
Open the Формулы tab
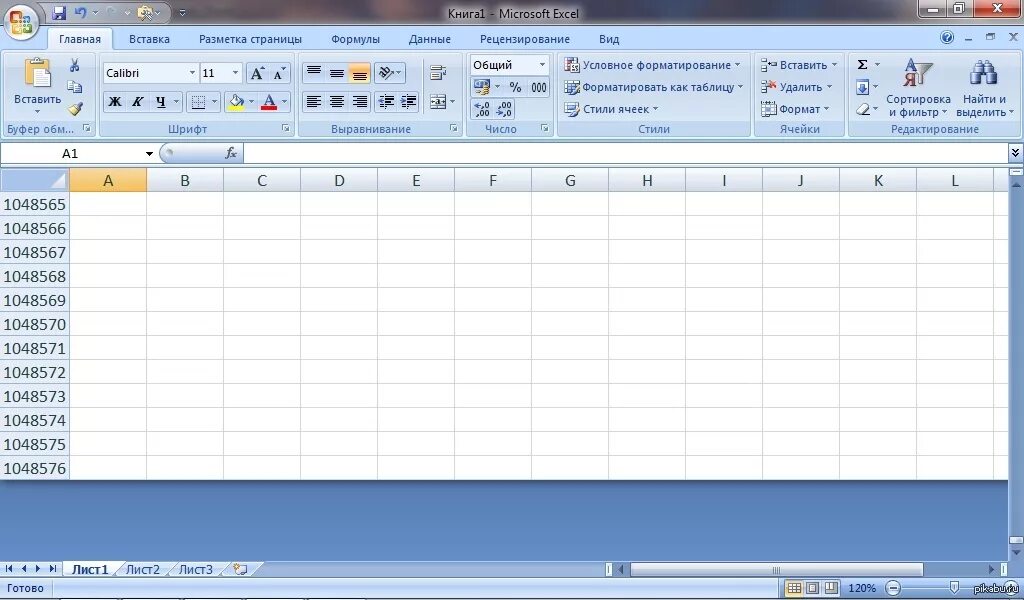[x=355, y=39]
